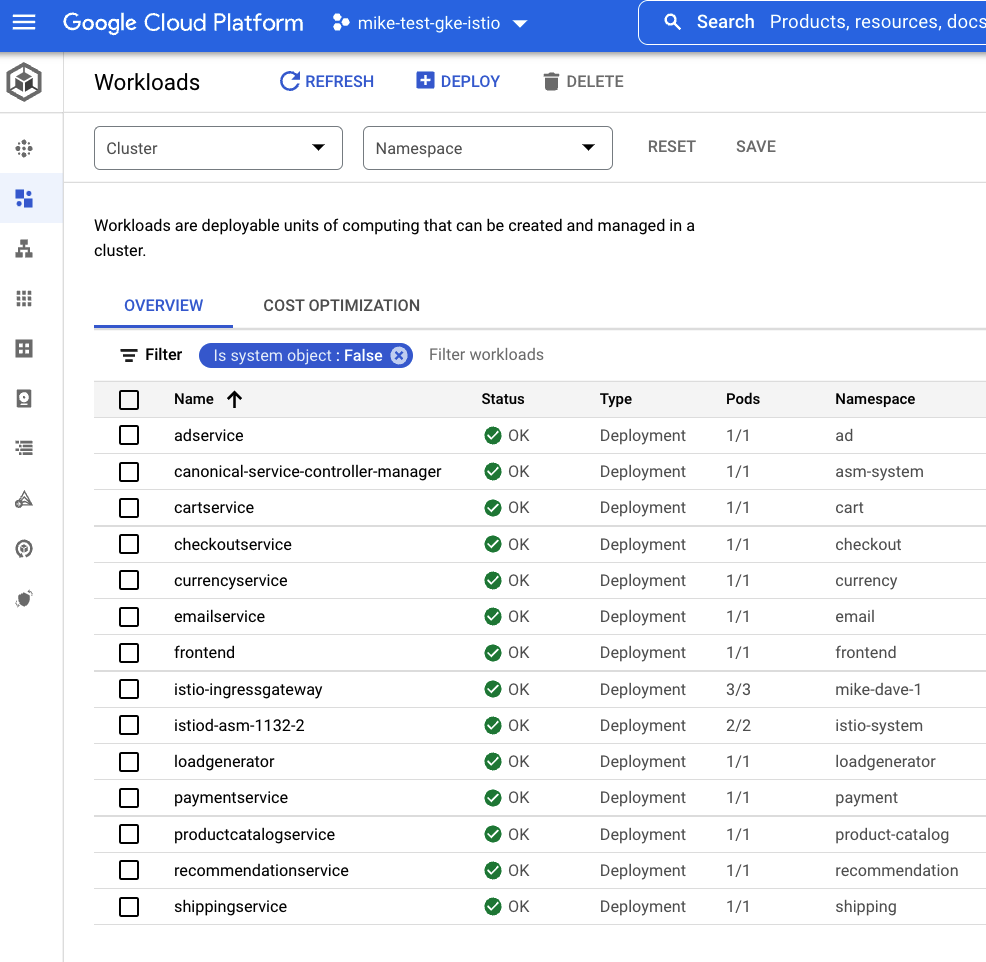Viewport: 986px width, 962px height.
Task: Click the green OK status icon for loadgenerator
Action: (493, 761)
